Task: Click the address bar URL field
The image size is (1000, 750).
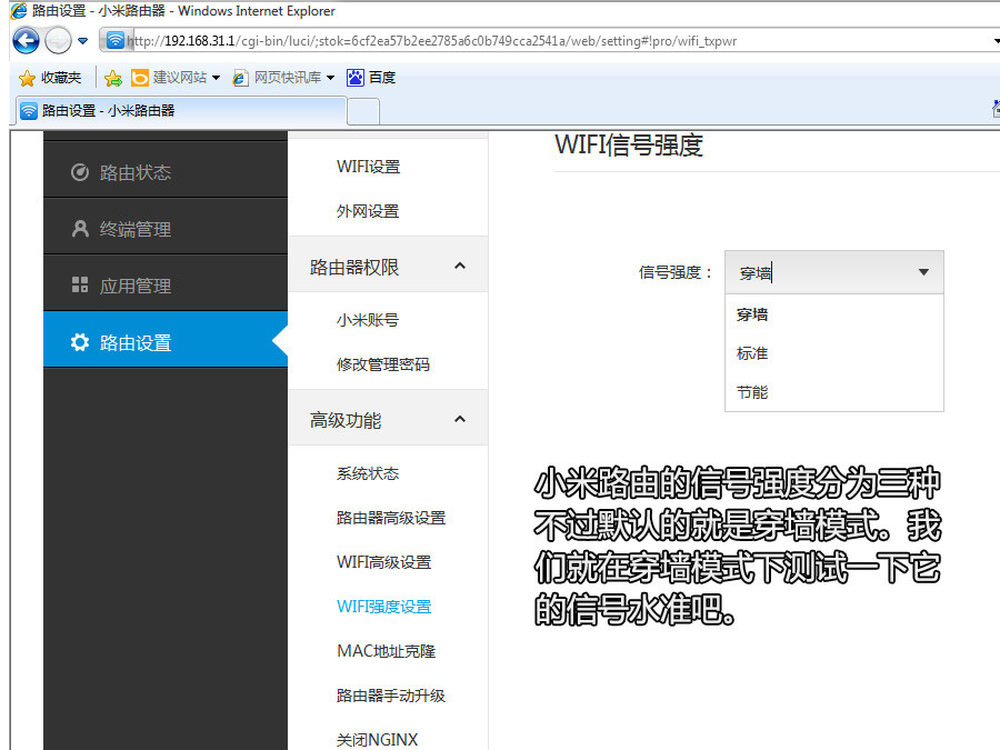Action: pyautogui.click(x=548, y=41)
